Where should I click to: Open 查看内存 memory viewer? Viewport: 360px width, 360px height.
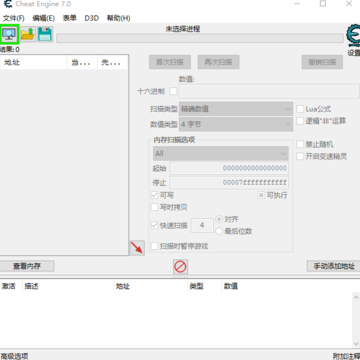coord(27,266)
